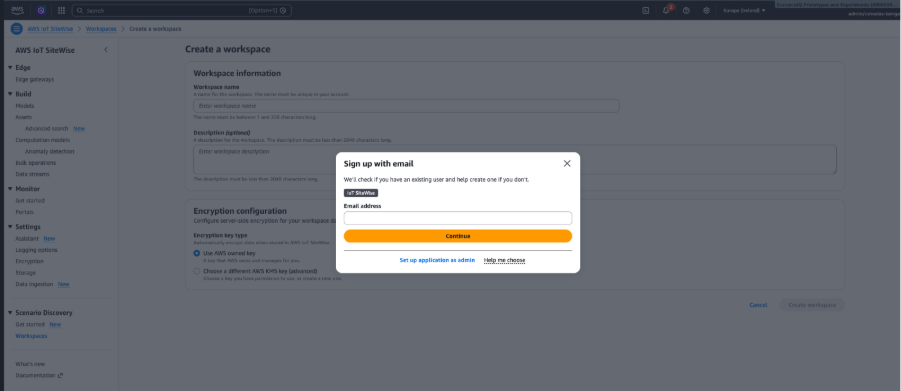
Task: Open the notifications bell icon
Action: click(666, 10)
